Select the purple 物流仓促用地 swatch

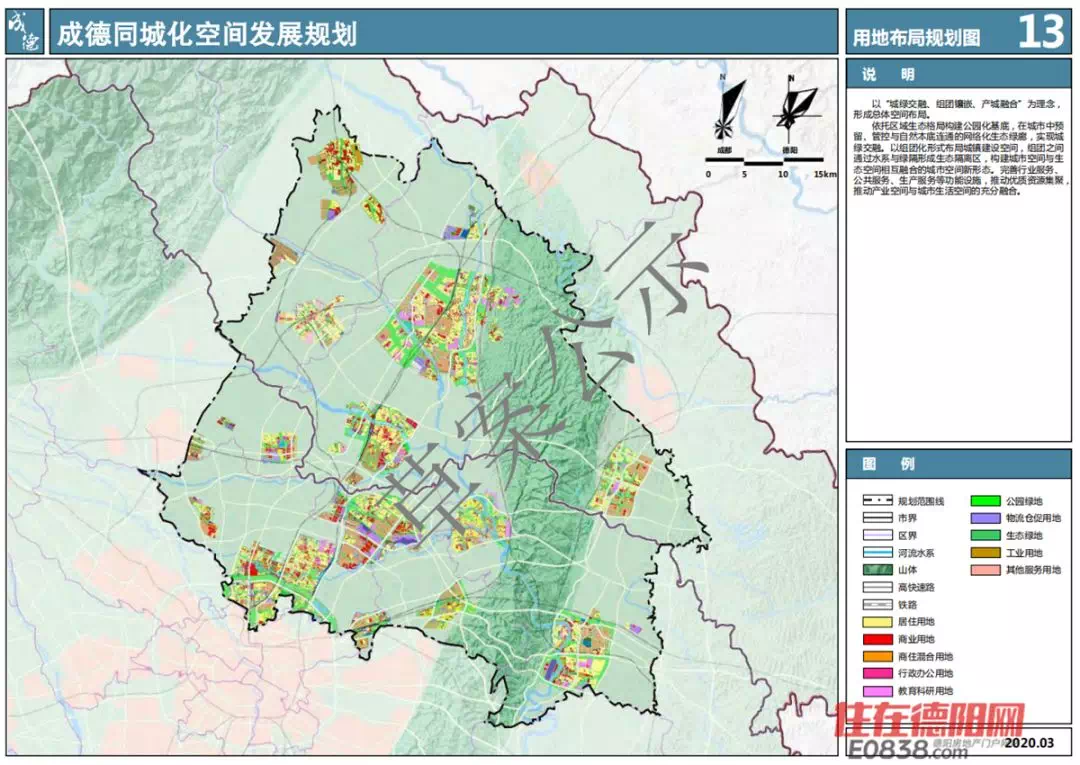point(985,518)
